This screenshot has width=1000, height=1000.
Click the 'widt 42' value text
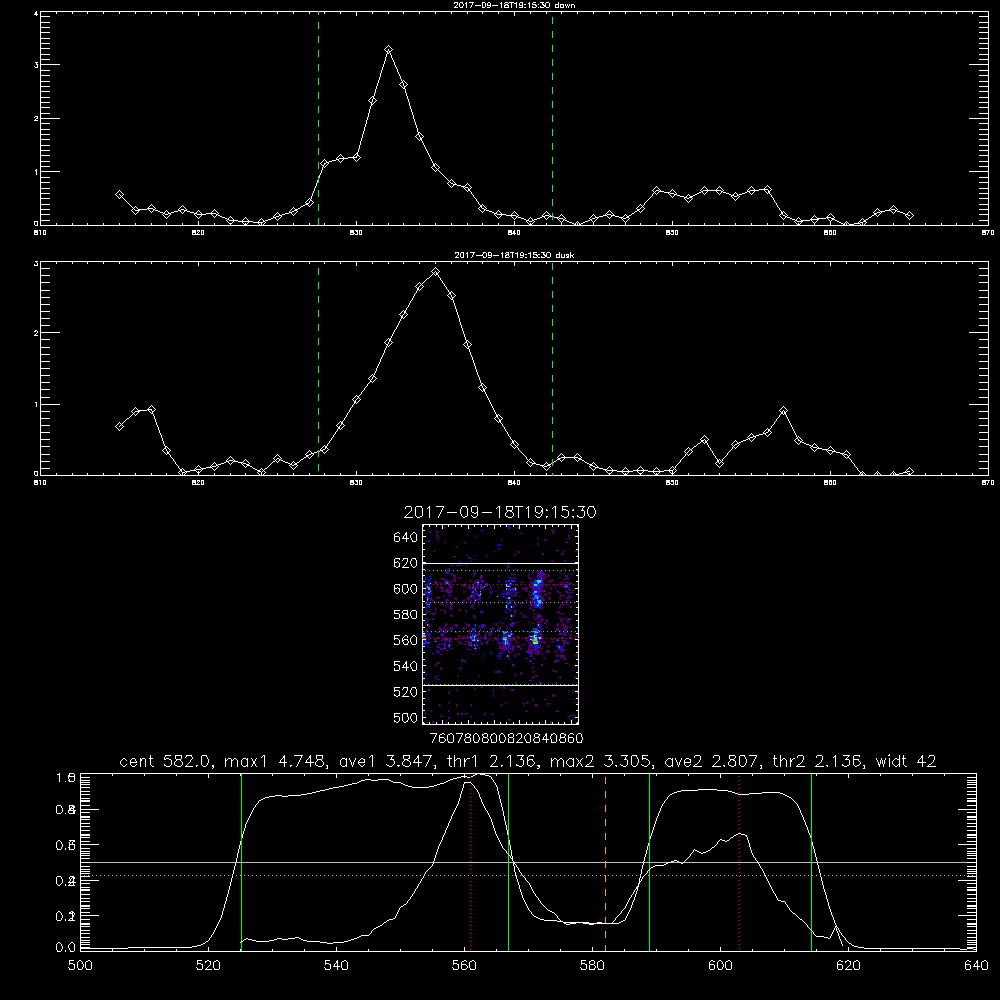906,761
